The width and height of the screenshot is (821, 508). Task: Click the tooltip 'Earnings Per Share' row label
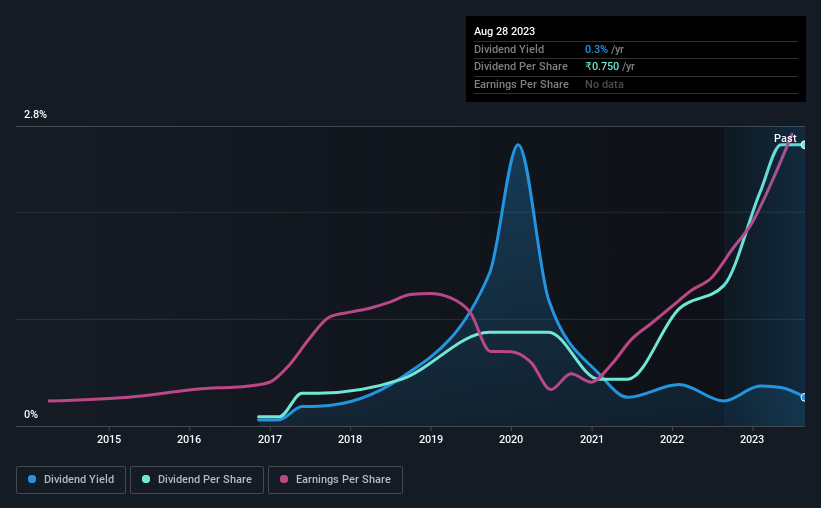click(x=521, y=84)
